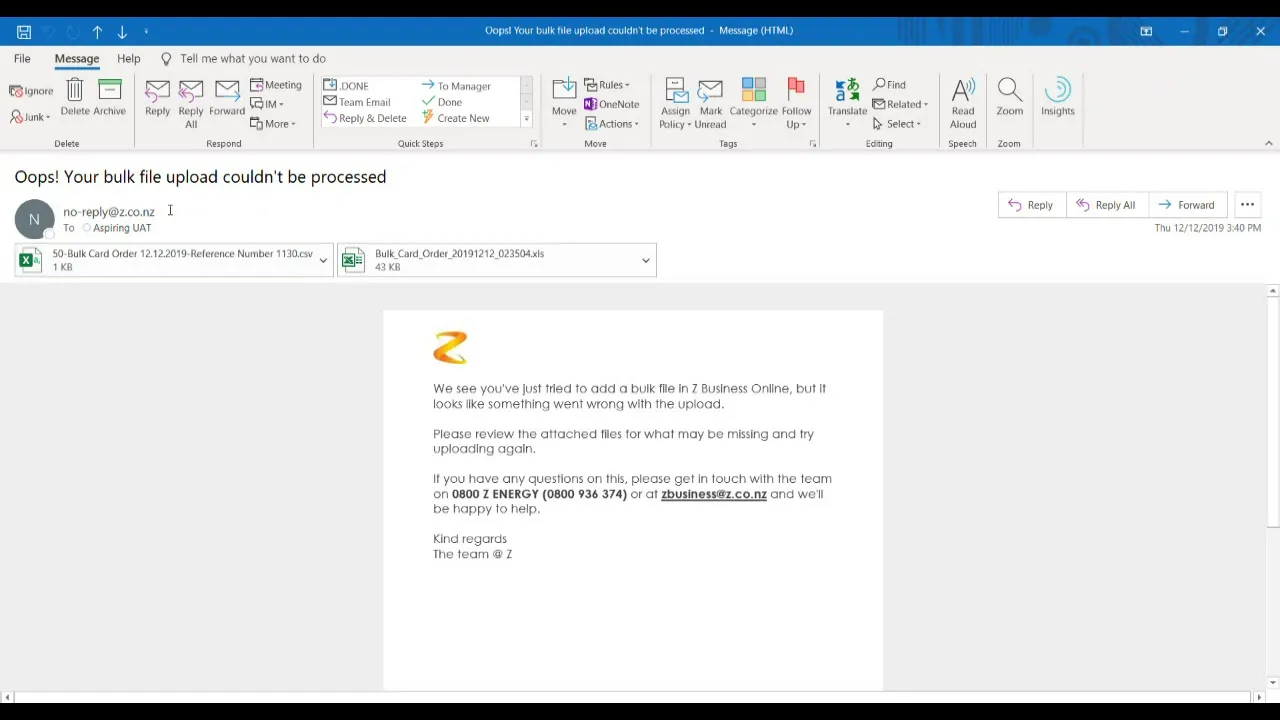Open Quick Steps dialog launcher
Image resolution: width=1280 pixels, height=720 pixels.
point(534,144)
